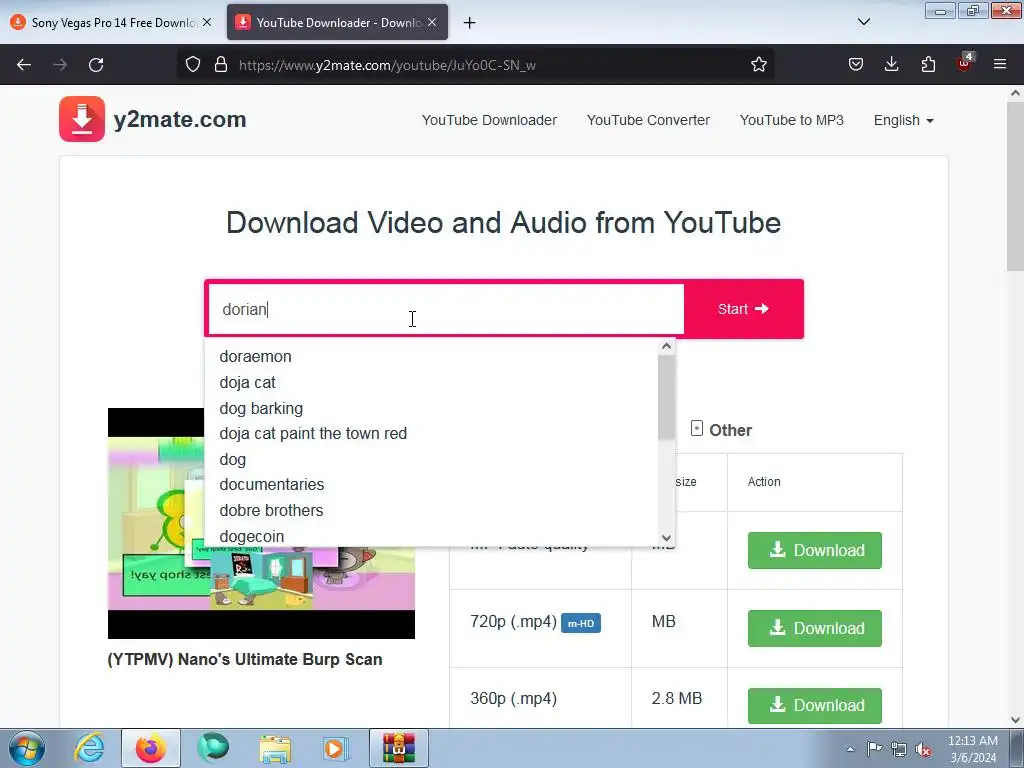Reload the page with the refresh icon
This screenshot has width=1024, height=768.
pos(96,65)
